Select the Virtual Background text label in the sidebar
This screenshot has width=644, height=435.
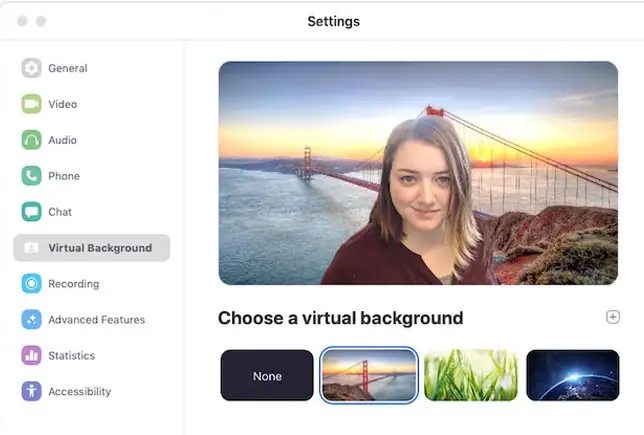pos(100,248)
